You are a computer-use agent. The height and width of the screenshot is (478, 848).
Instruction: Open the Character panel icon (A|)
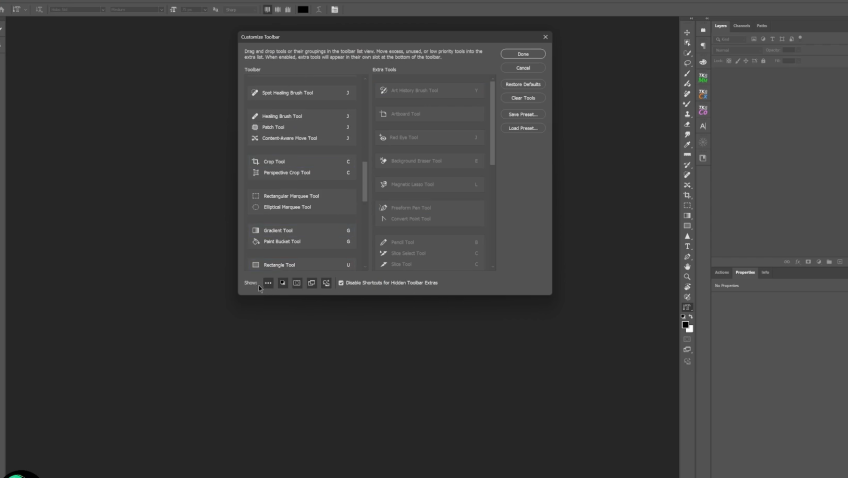[703, 126]
